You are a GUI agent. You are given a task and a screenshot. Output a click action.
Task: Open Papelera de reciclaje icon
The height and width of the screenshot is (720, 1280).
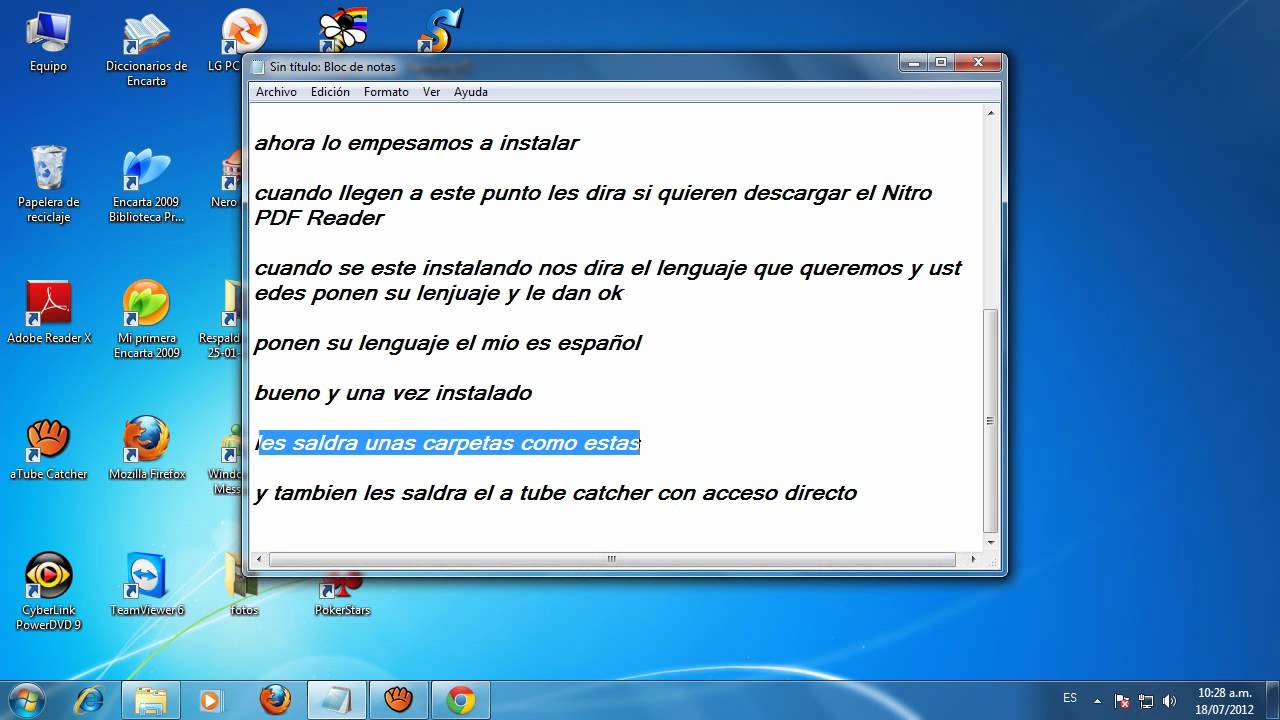(x=48, y=185)
